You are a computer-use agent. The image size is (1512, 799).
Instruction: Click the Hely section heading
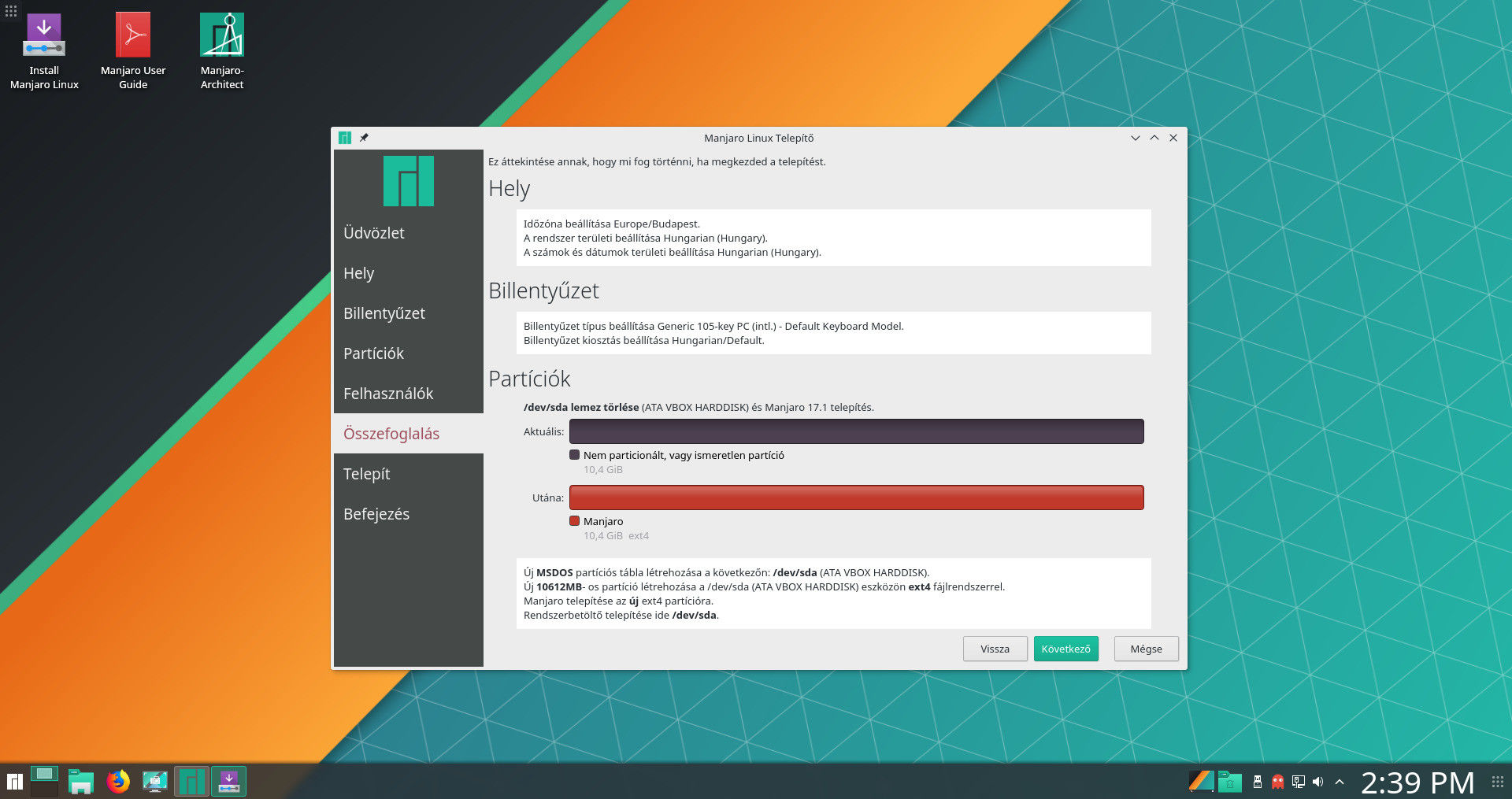509,189
